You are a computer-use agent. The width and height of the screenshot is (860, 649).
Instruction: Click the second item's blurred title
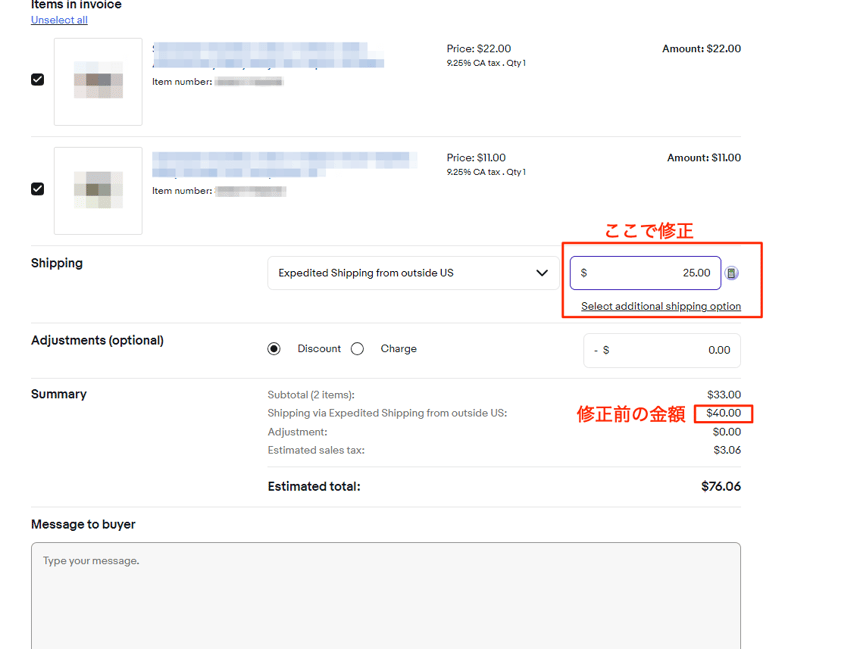pyautogui.click(x=283, y=164)
